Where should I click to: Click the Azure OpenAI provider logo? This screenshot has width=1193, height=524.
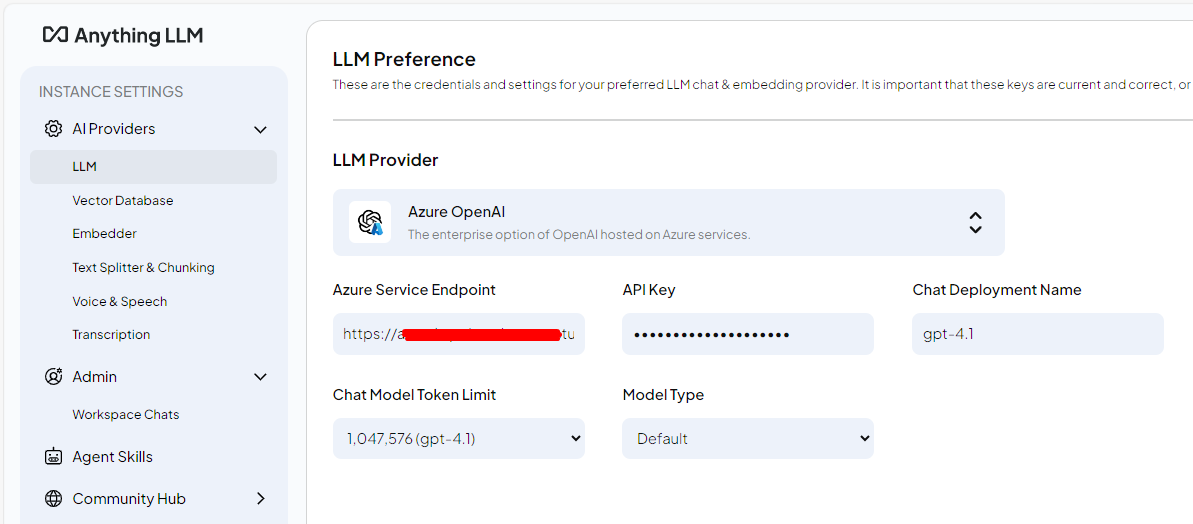pyautogui.click(x=370, y=222)
